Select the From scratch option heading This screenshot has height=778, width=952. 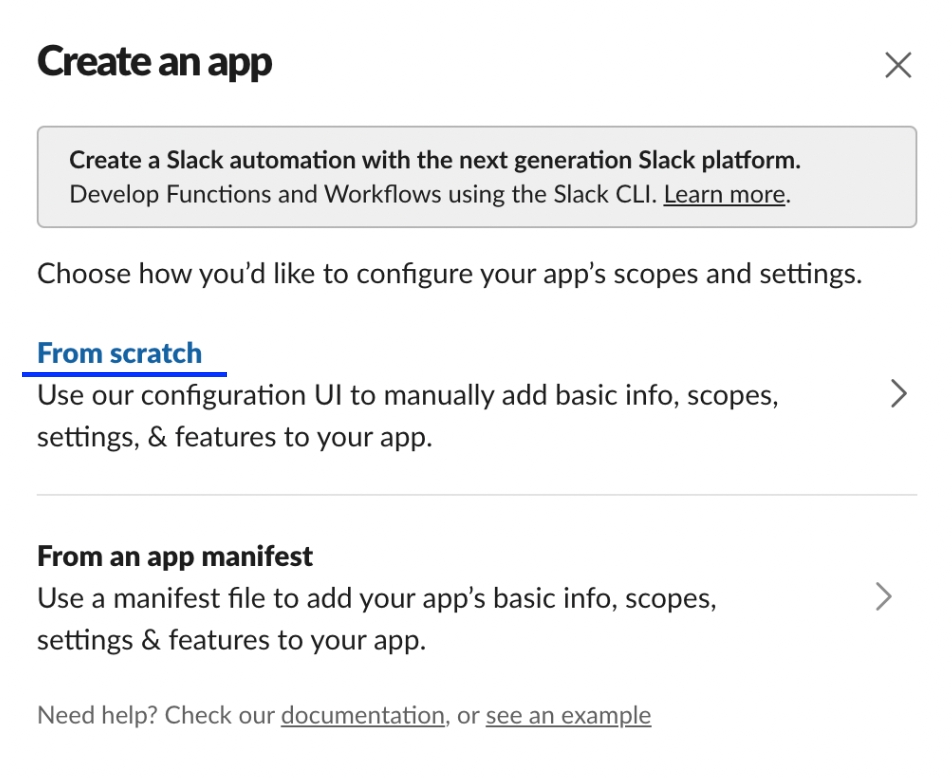click(x=119, y=353)
